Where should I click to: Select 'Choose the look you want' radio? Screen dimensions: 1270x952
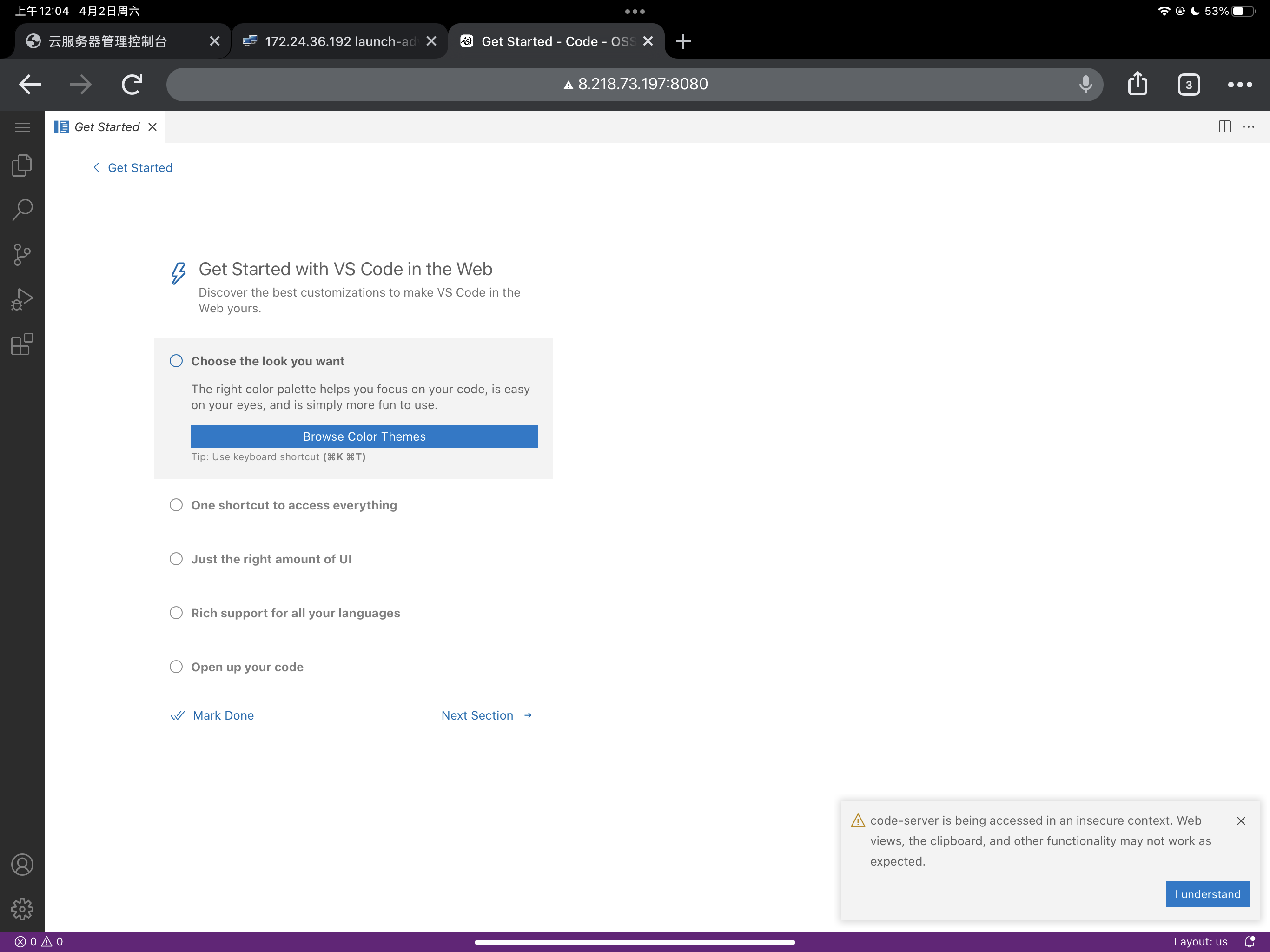pos(176,361)
